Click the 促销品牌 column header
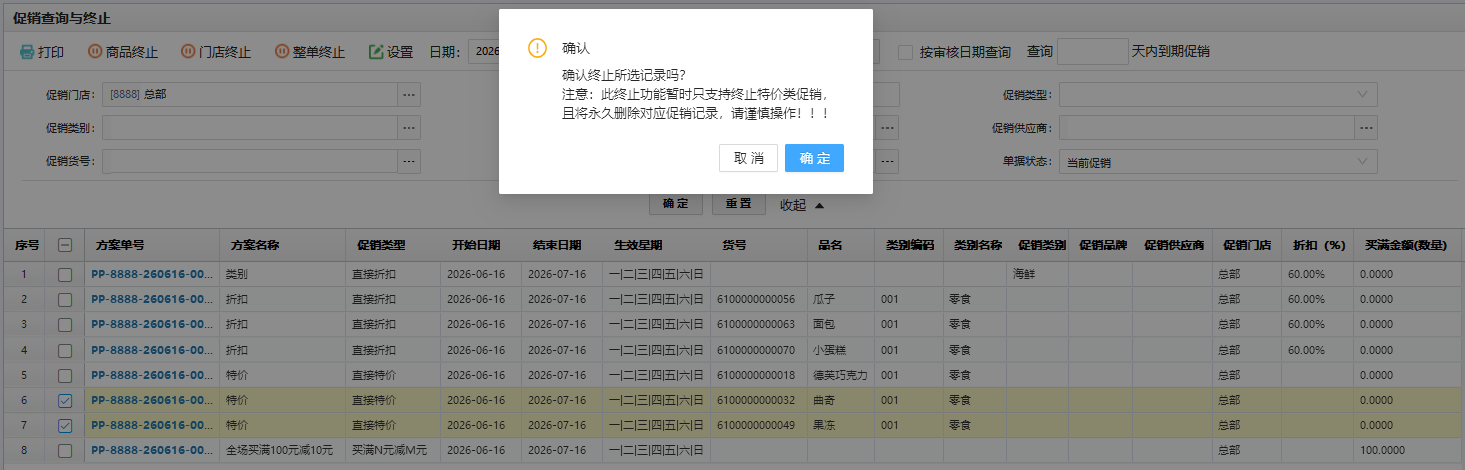Viewport: 1465px width, 470px height. coord(1103,245)
